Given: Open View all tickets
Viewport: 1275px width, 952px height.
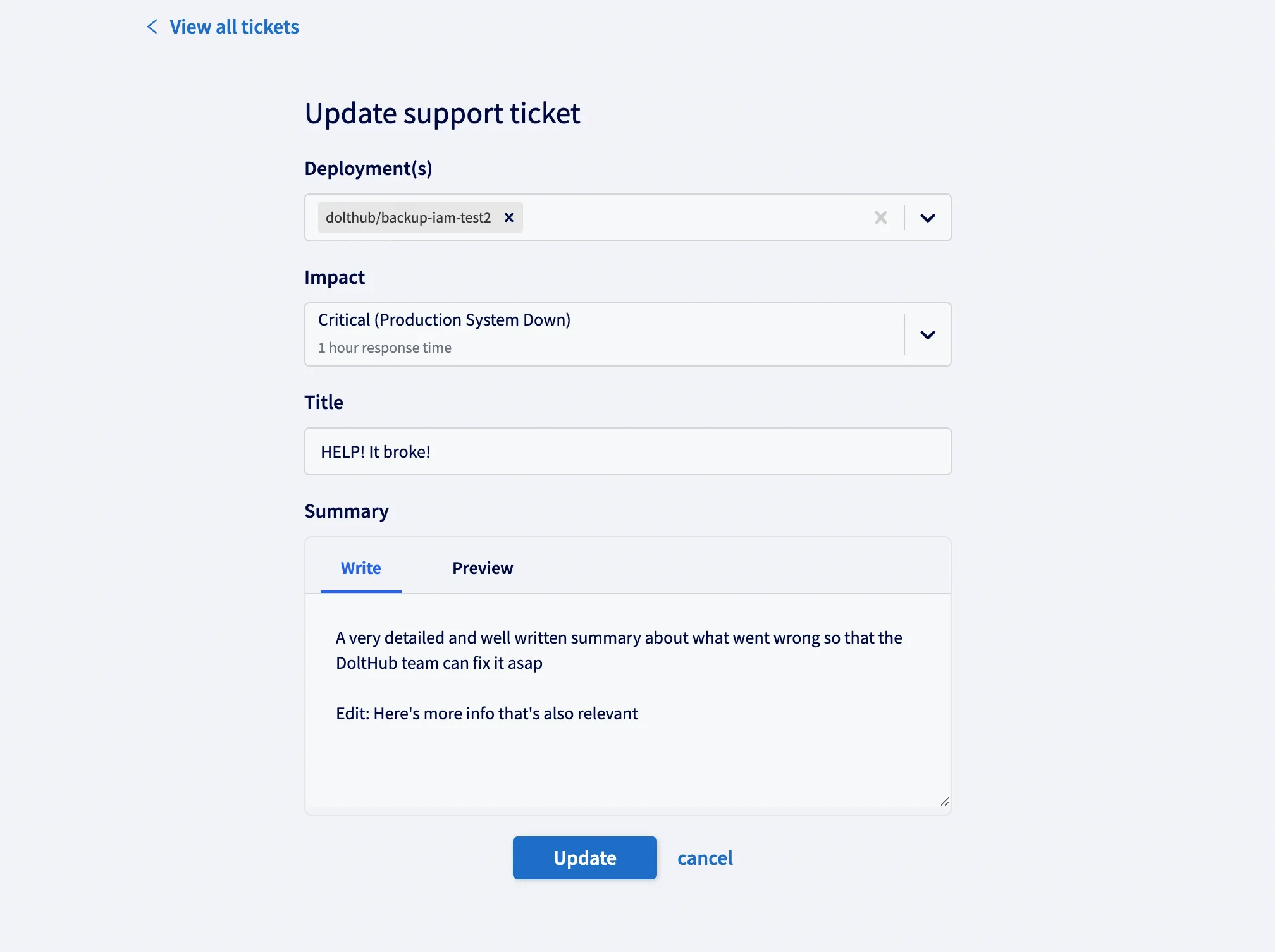Looking at the screenshot, I should coord(233,27).
